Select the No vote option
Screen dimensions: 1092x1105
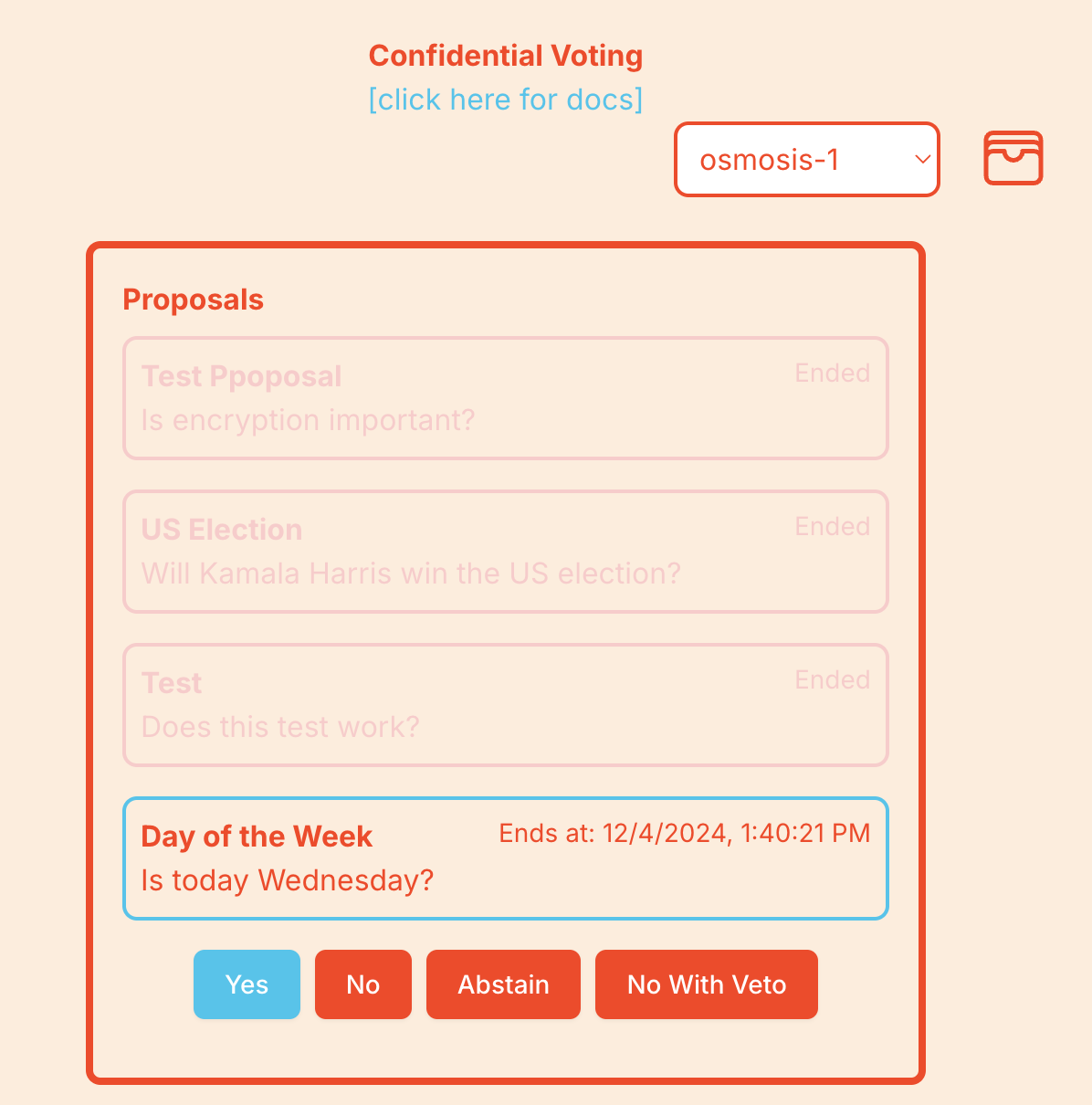(362, 984)
